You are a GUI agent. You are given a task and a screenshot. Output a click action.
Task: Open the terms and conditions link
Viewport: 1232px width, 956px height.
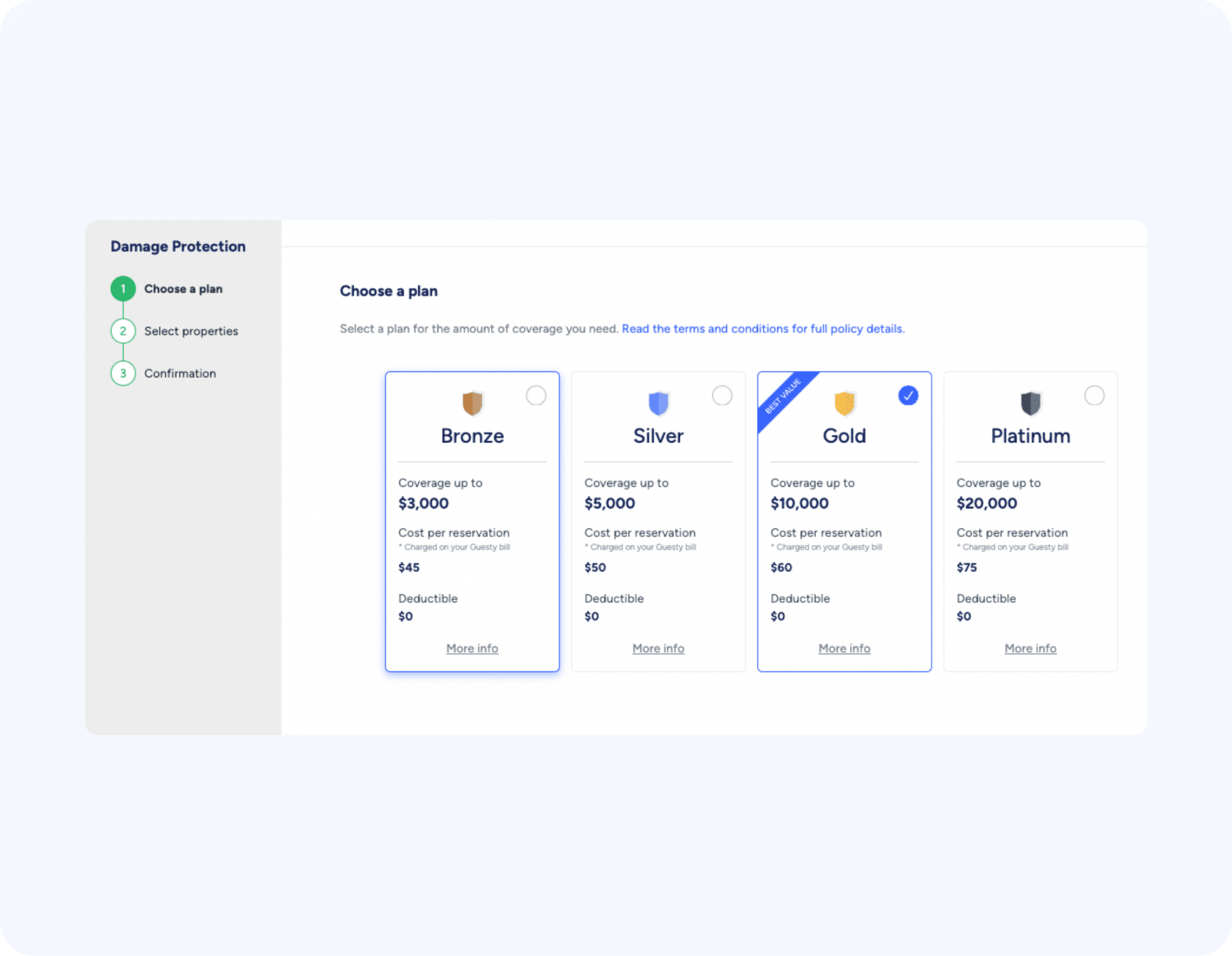pyautogui.click(x=762, y=329)
